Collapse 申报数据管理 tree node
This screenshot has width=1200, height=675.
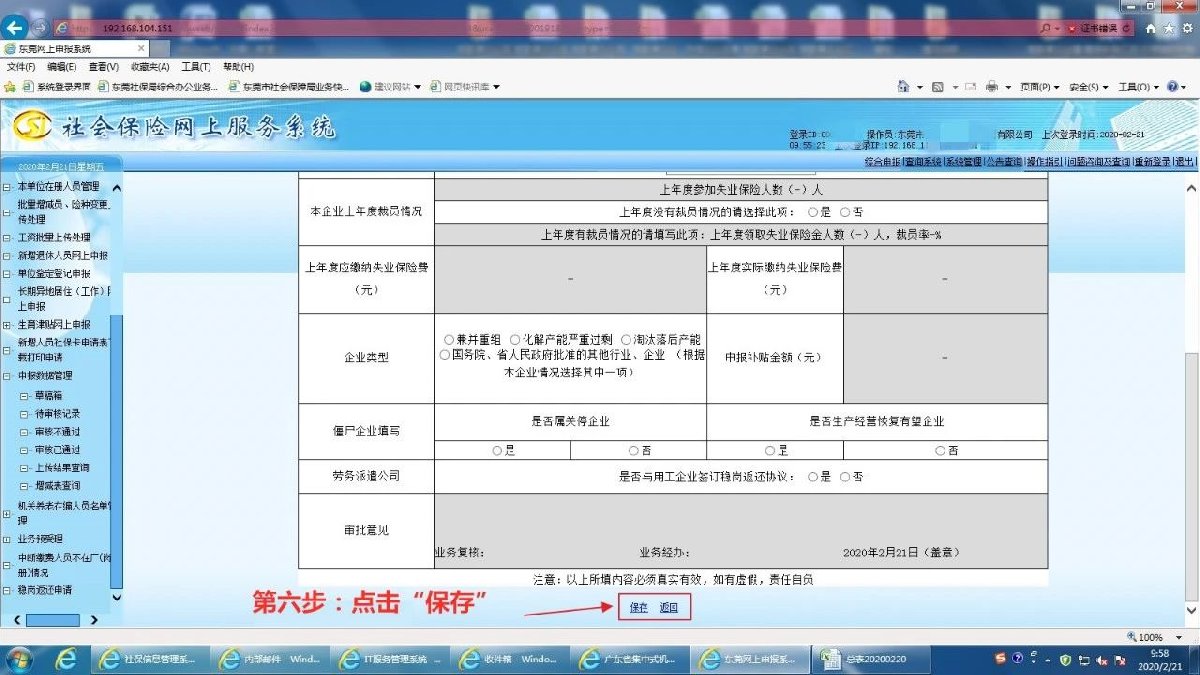(x=8, y=376)
